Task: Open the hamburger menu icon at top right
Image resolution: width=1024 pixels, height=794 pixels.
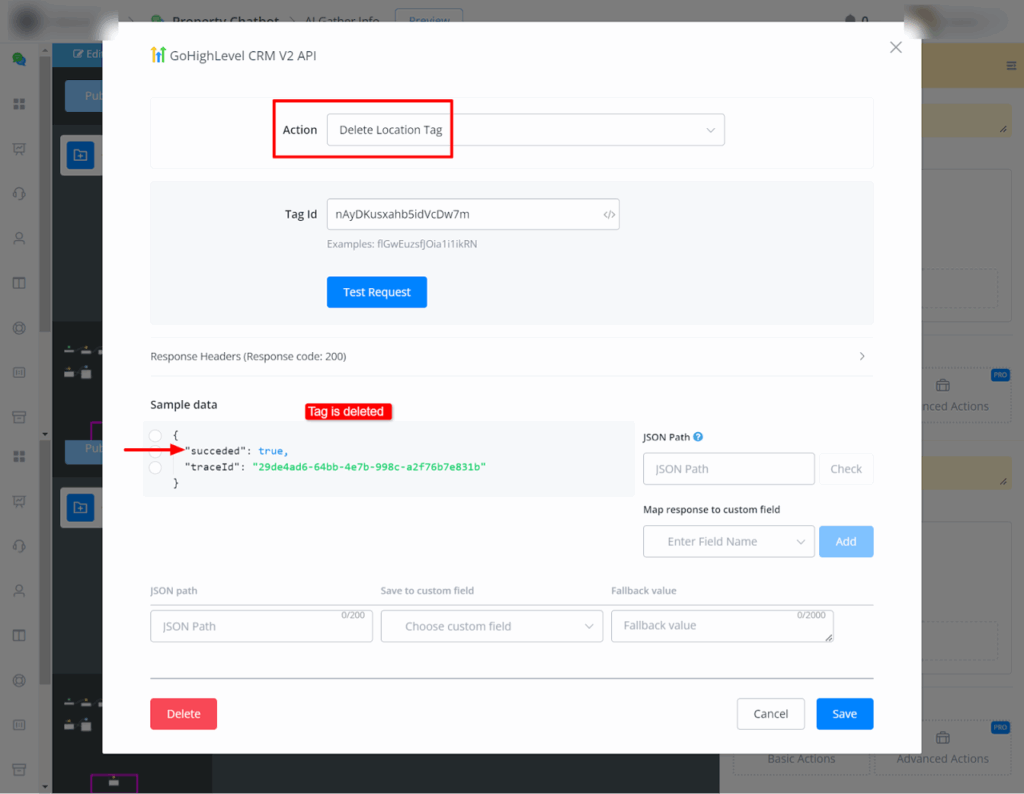Action: 1010,66
